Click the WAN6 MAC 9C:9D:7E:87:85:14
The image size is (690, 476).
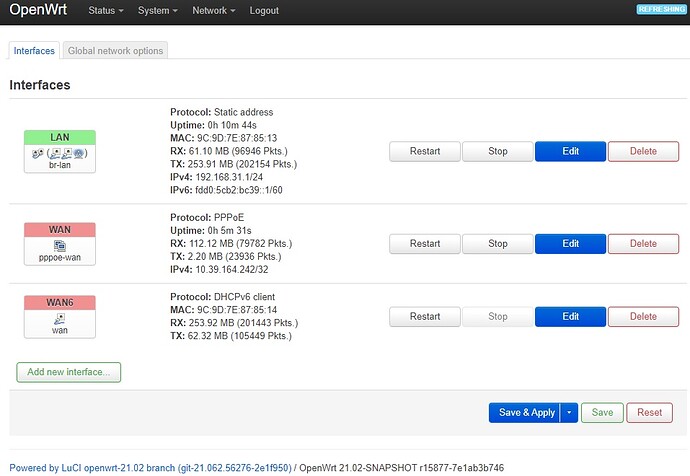[237, 310]
